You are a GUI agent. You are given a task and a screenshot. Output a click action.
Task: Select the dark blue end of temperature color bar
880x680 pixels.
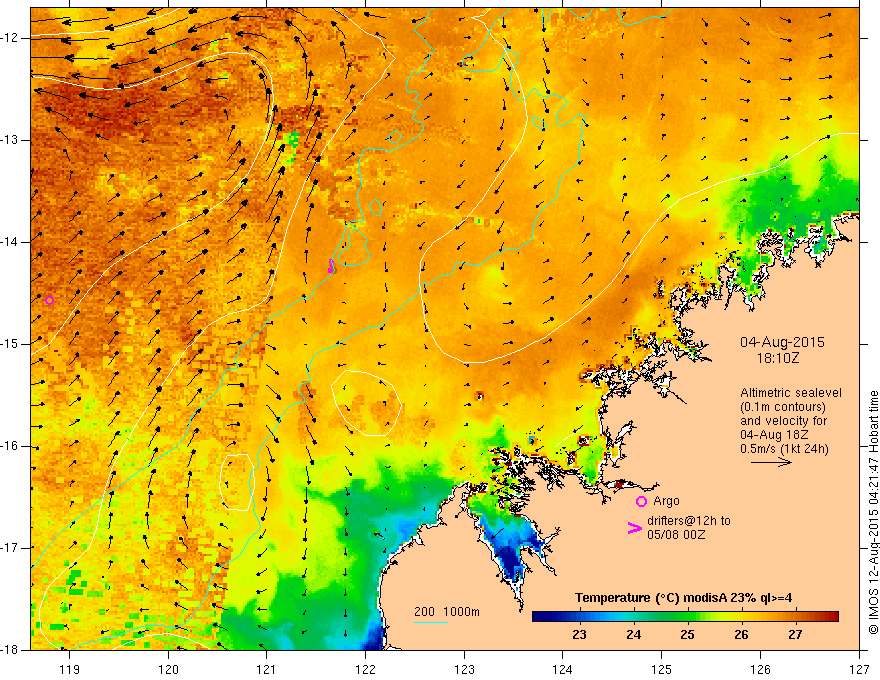(x=542, y=617)
